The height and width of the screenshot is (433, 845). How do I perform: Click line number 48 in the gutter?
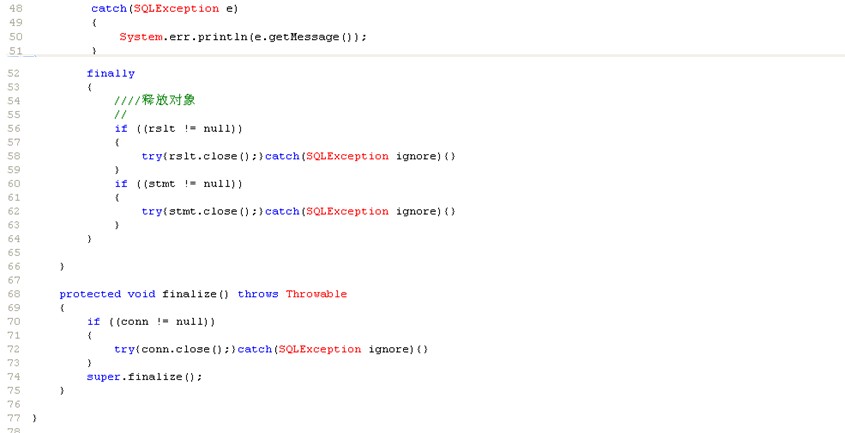[14, 8]
